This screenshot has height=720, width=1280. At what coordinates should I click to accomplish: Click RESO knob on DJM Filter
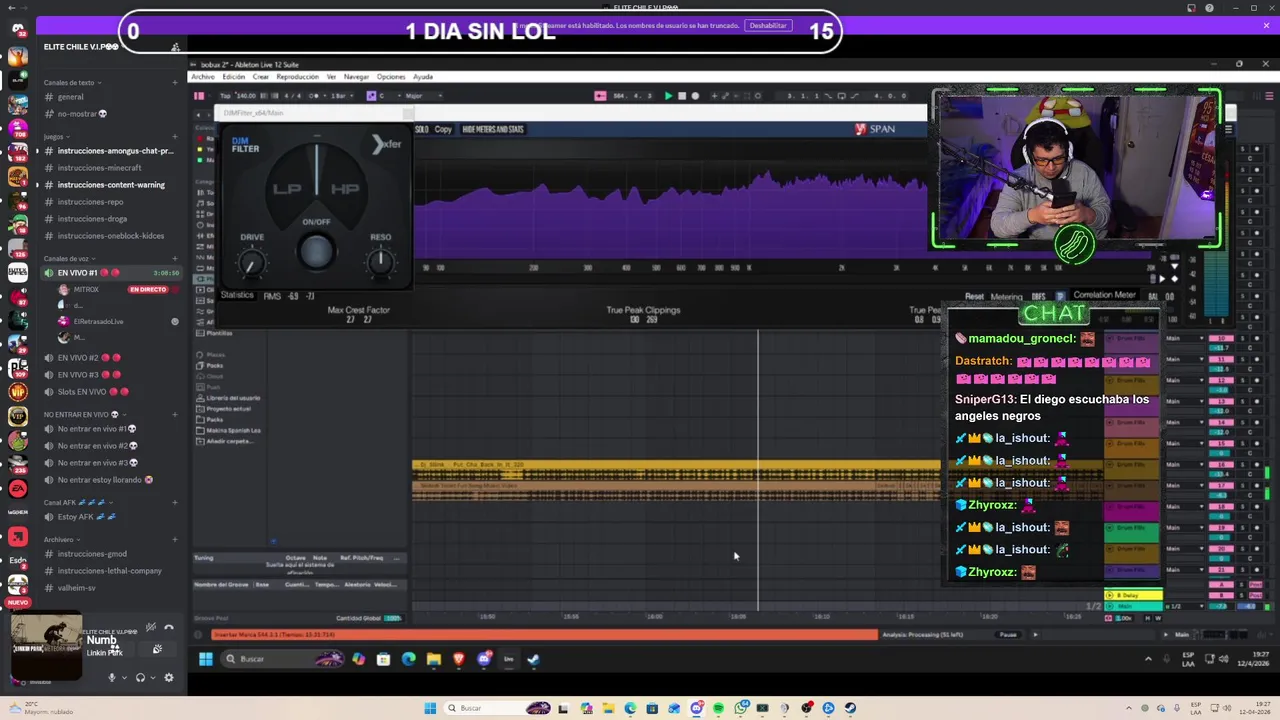click(380, 263)
